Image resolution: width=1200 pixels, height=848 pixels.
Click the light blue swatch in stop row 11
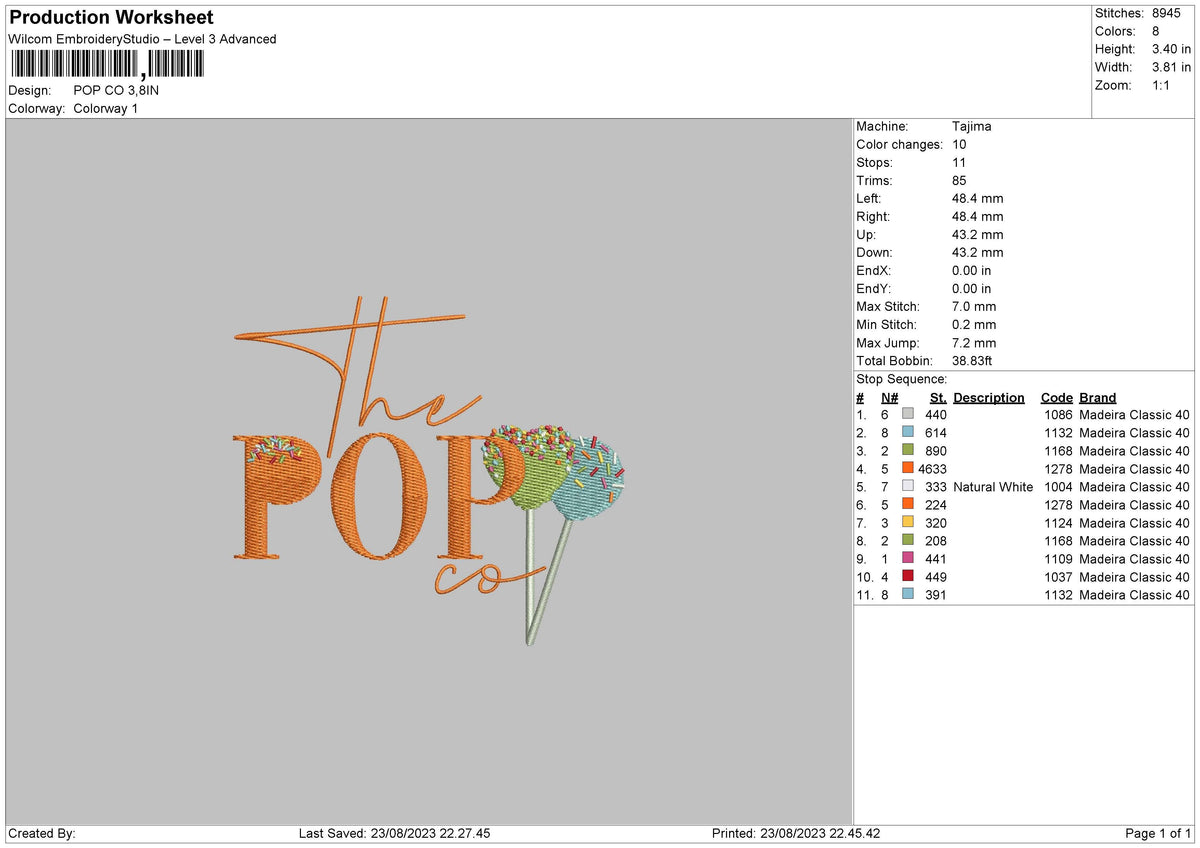(908, 594)
